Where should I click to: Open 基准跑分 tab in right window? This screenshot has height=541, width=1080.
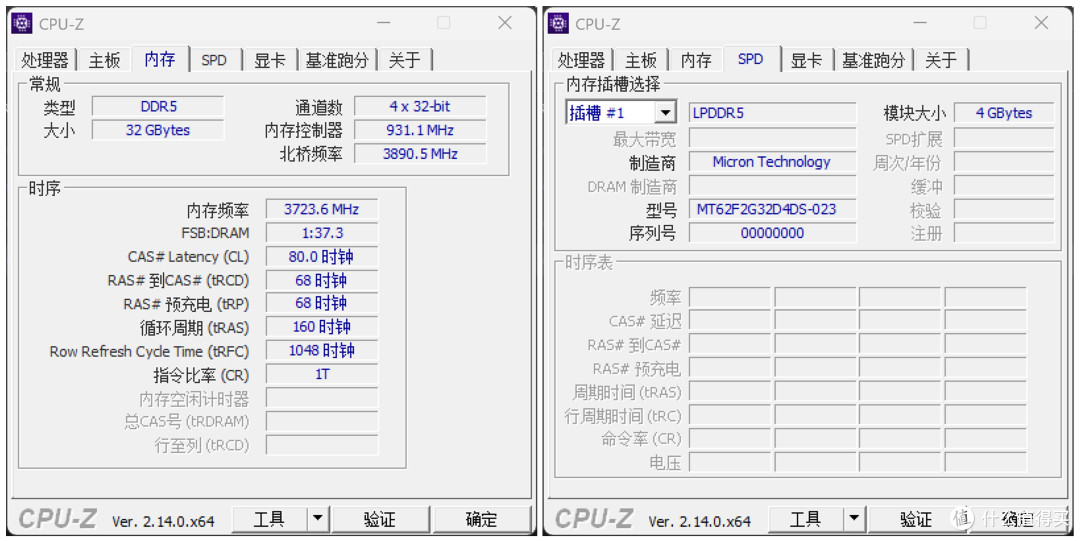pyautogui.click(x=873, y=60)
